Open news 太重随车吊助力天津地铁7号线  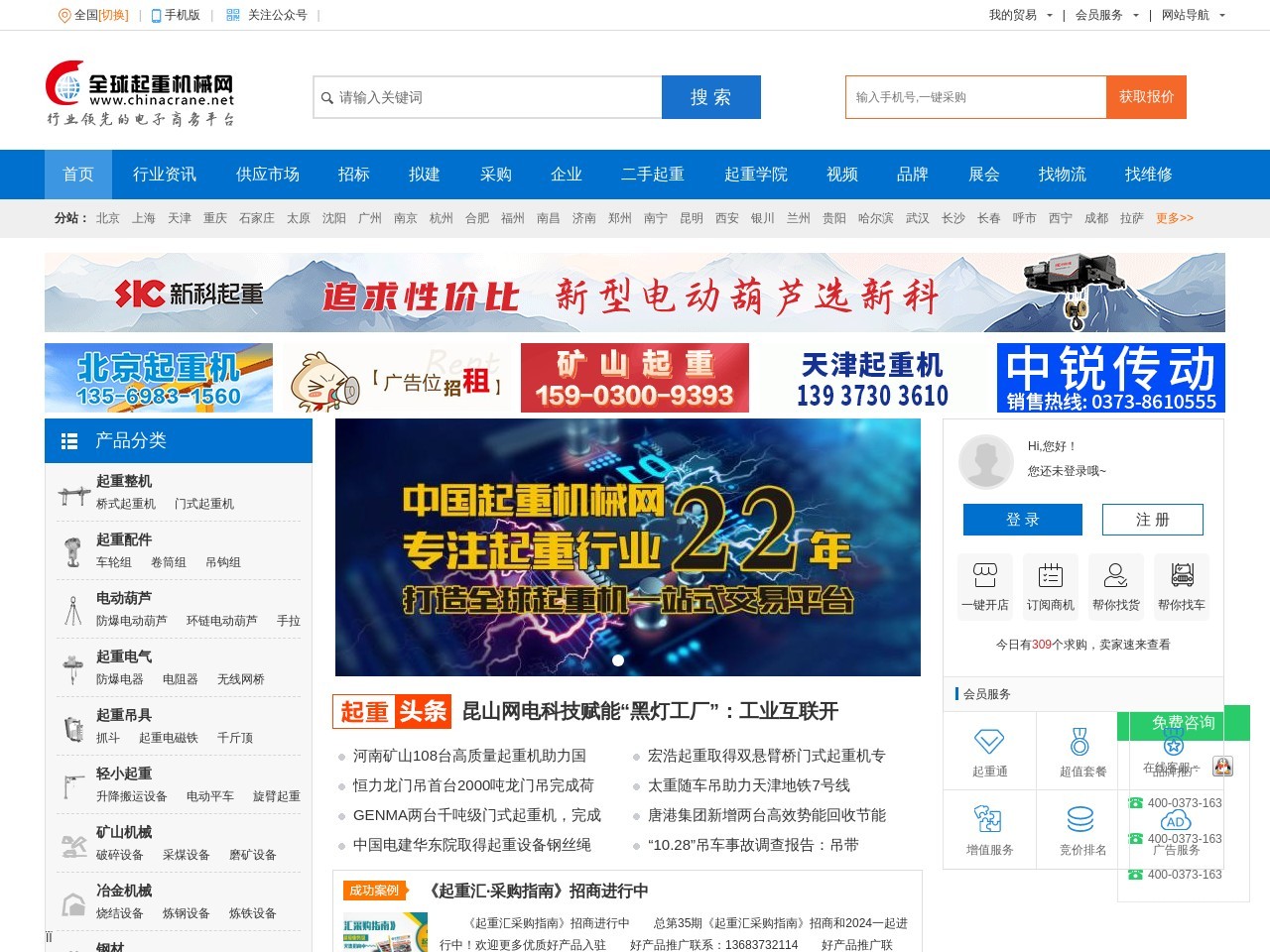pos(749,785)
